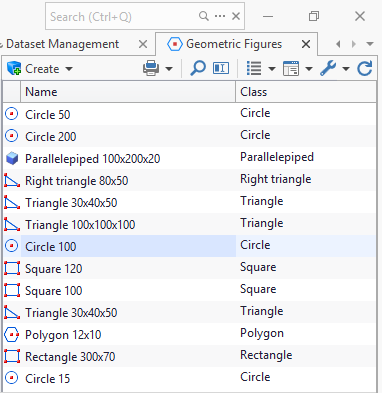The image size is (382, 393).
Task: Close the Geometric Figures tab
Action: pos(306,44)
